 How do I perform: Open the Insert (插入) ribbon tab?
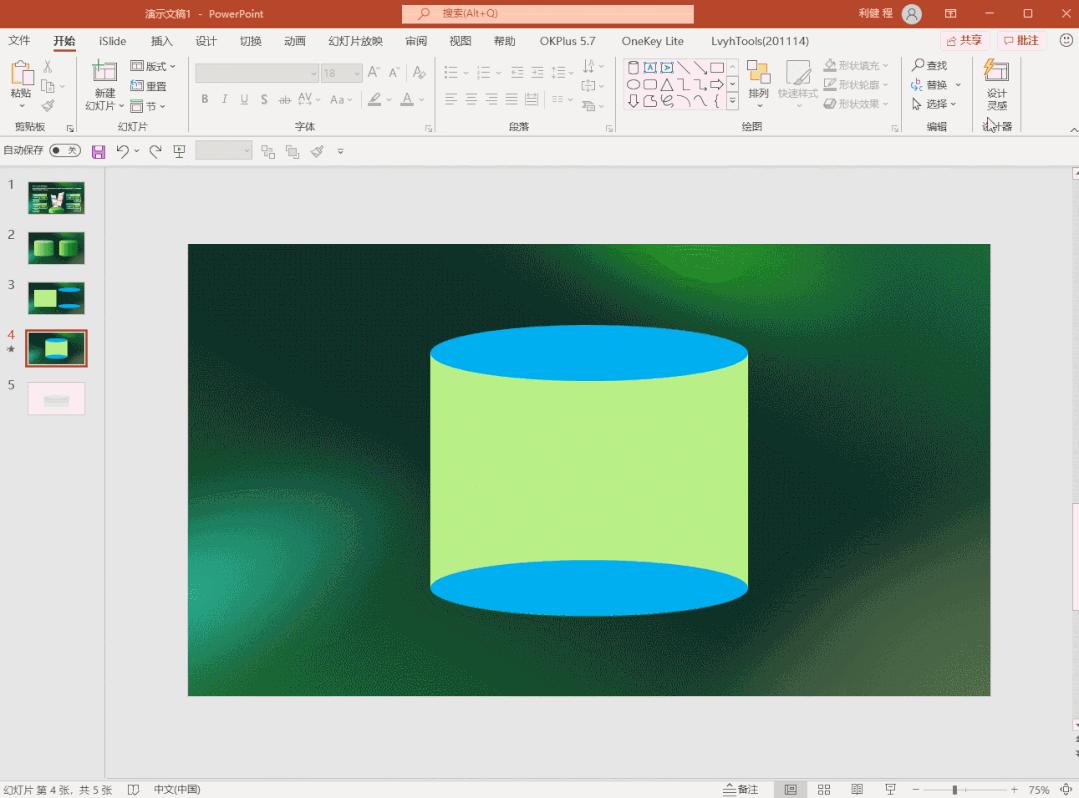click(161, 41)
